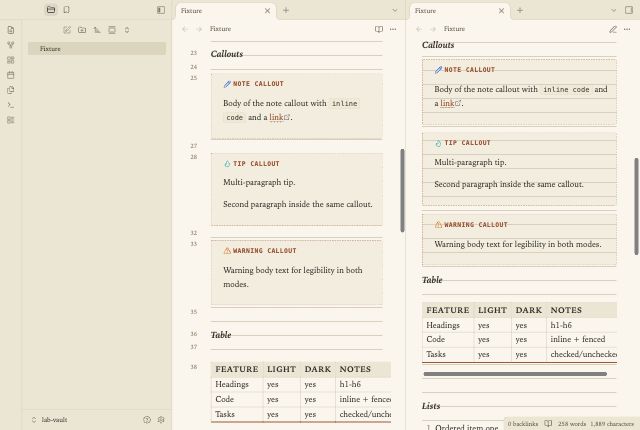This screenshot has width=640, height=430.
Task: Open more options in right pane
Action: 627,29
